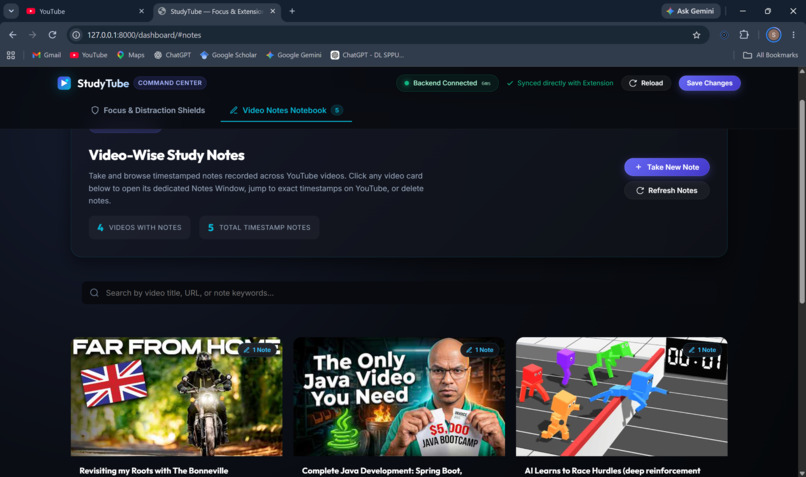Click the browser address bar URL
This screenshot has width=806, height=477.
point(144,35)
